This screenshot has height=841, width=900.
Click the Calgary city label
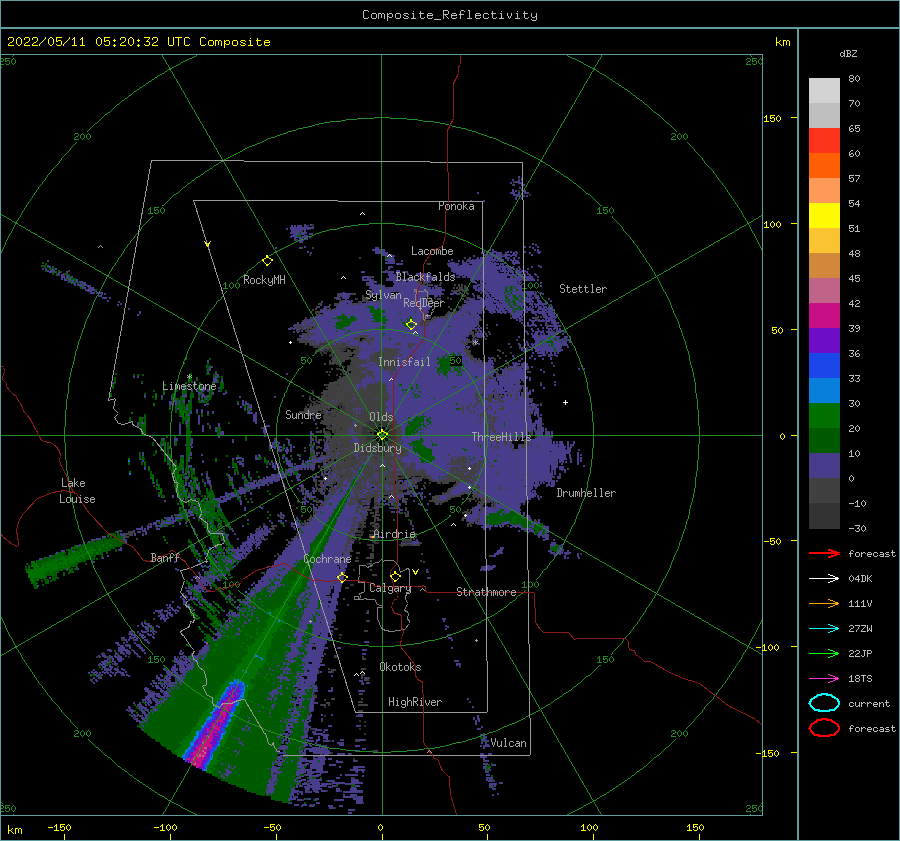[x=390, y=588]
